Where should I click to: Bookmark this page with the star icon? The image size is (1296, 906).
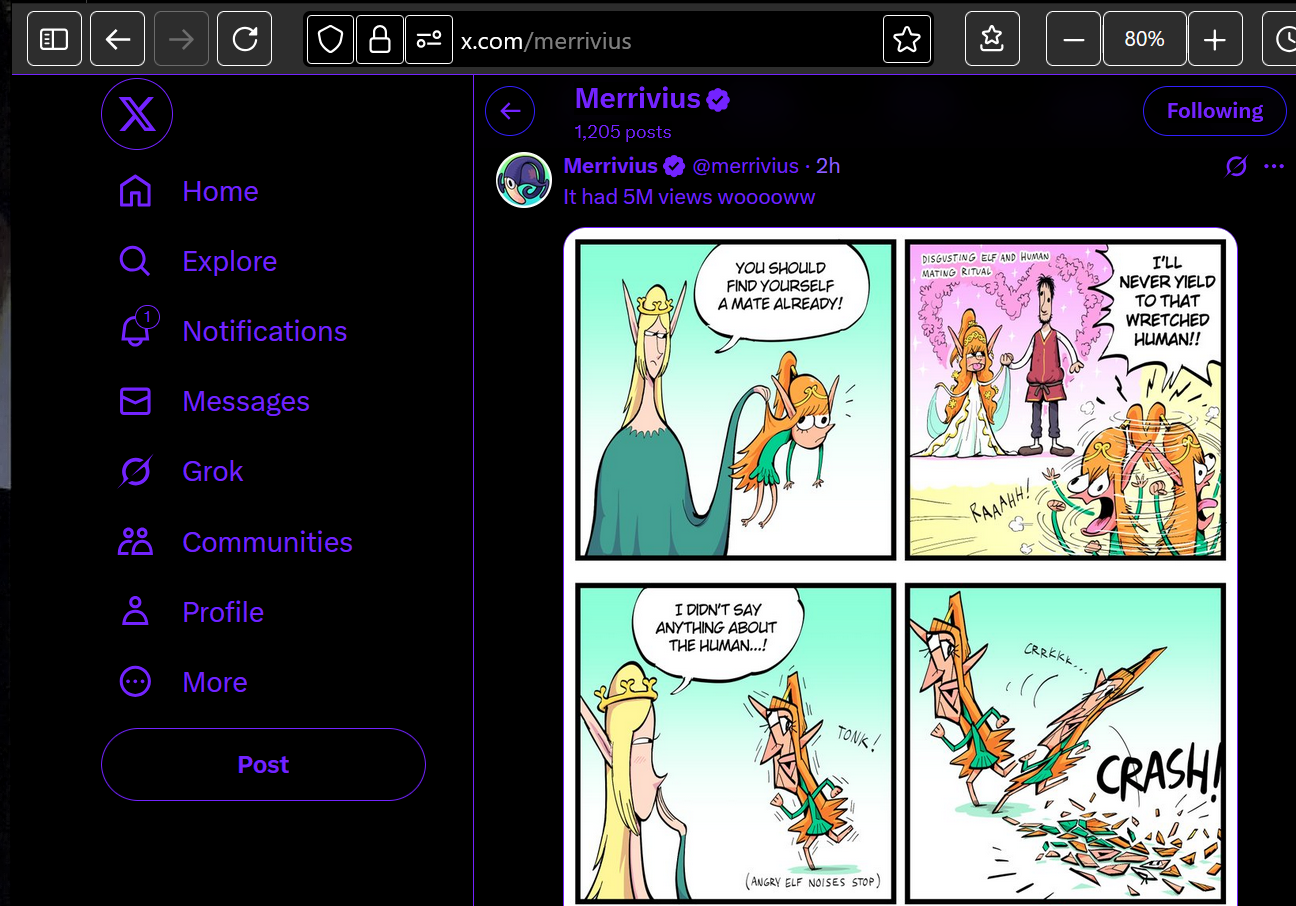pos(907,39)
